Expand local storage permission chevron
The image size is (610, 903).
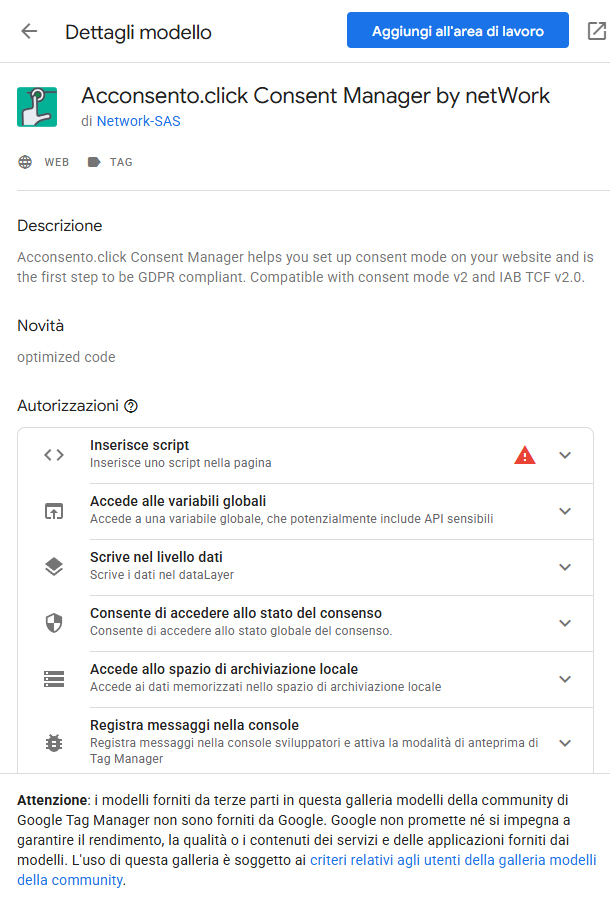[x=565, y=679]
